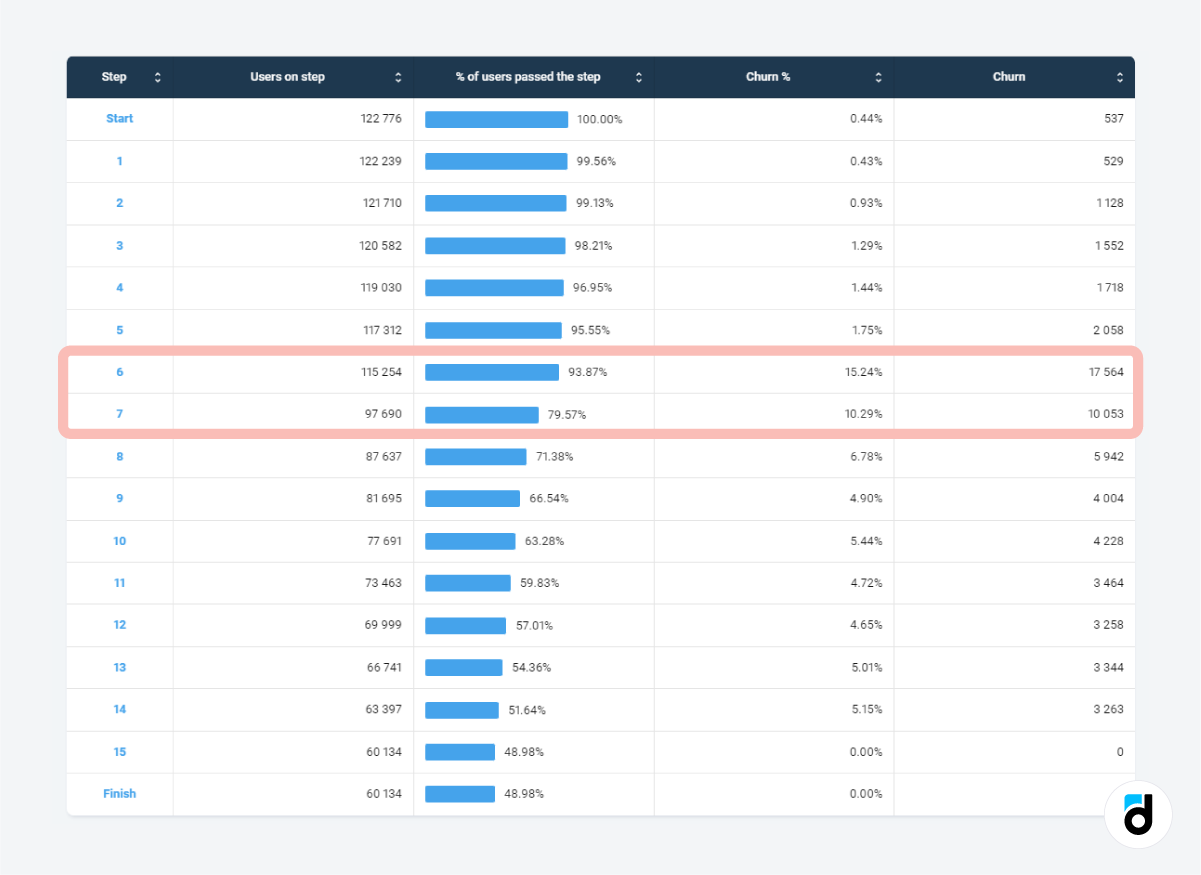Click the devtodev logo icon
The width and height of the screenshot is (1201, 875).
1138,814
